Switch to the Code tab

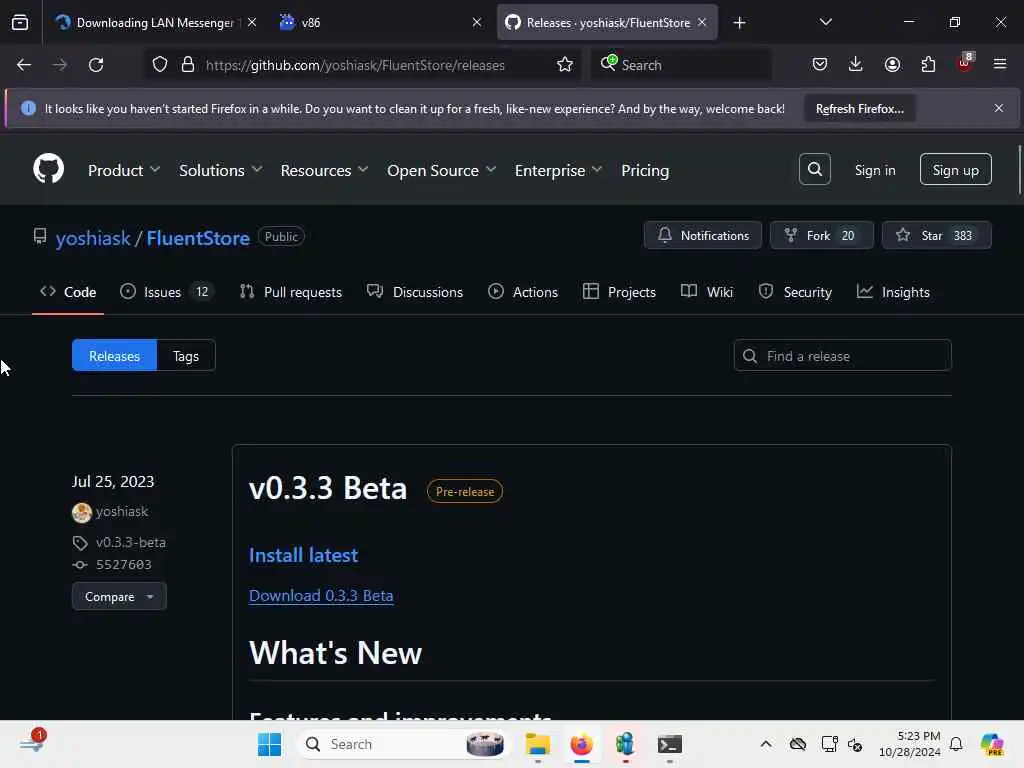[x=68, y=292]
